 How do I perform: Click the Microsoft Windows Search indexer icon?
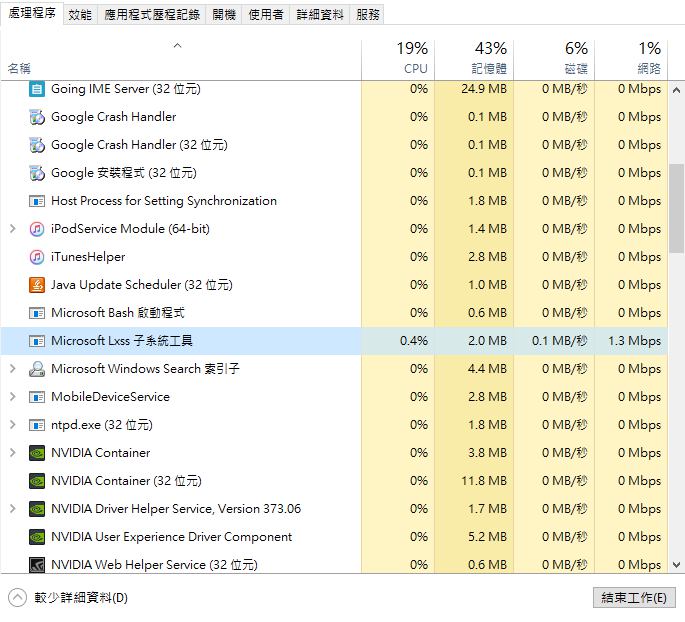pyautogui.click(x=37, y=369)
